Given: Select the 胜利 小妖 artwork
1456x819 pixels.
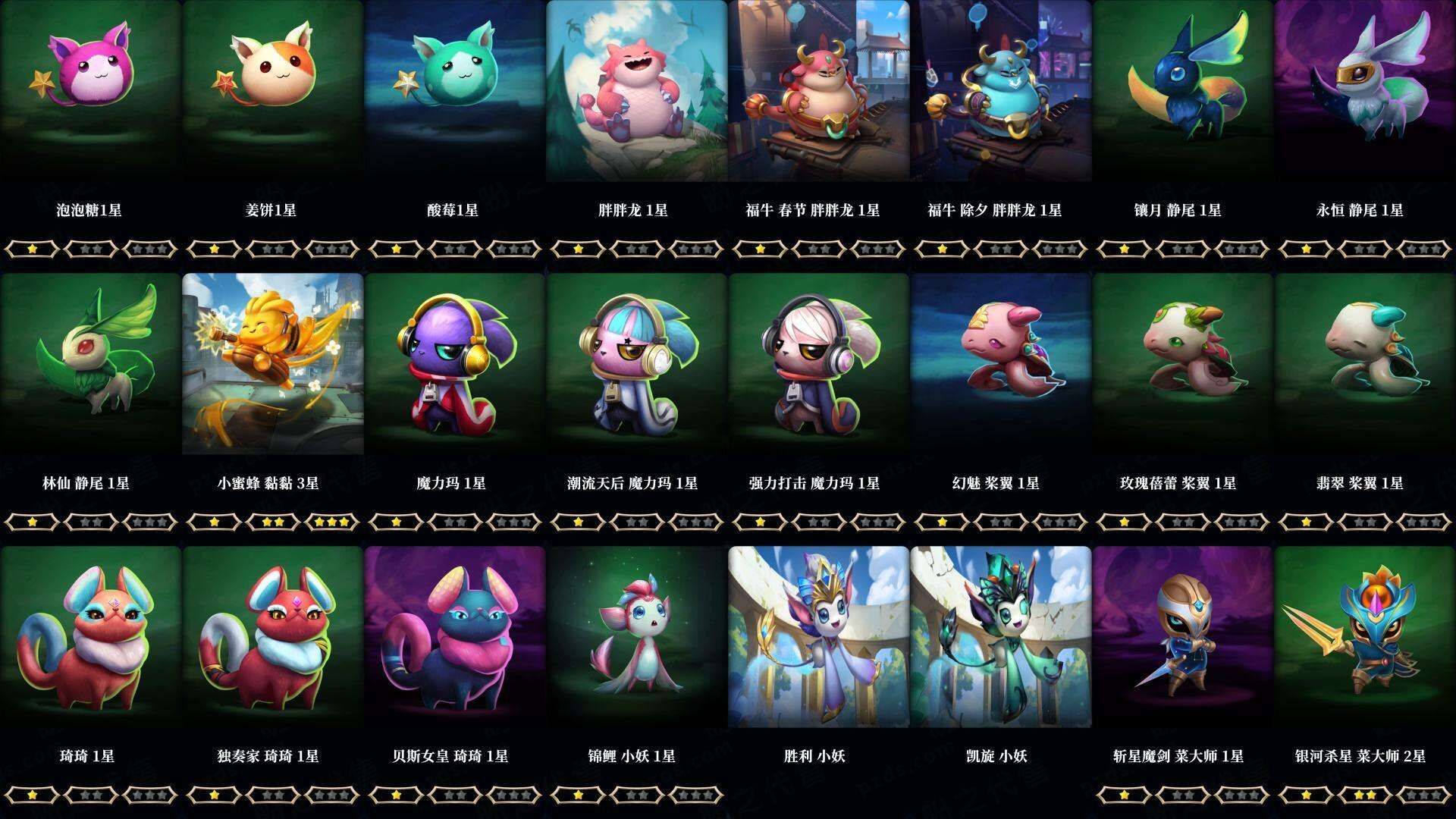Looking at the screenshot, I should coord(818,637).
